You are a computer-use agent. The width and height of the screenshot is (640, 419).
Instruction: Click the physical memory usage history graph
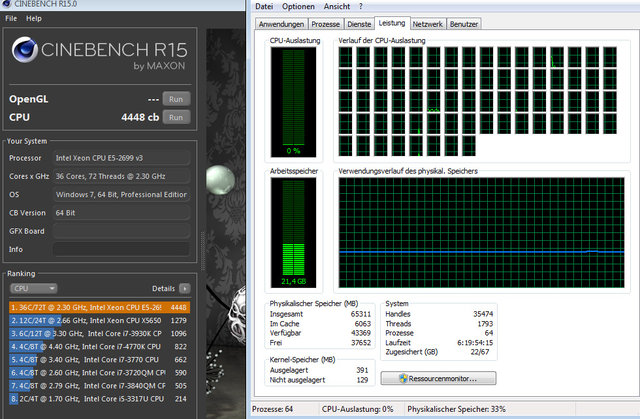[481, 233]
